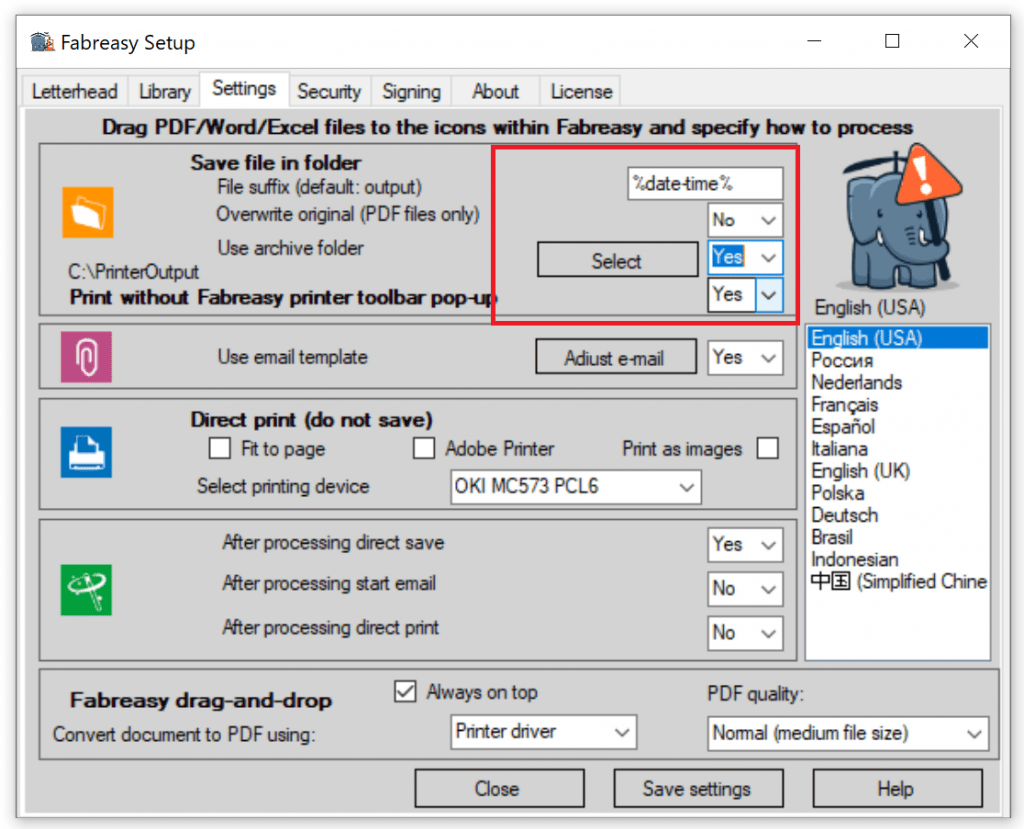Expand the Convert document to PDF dropdown

tap(543, 732)
